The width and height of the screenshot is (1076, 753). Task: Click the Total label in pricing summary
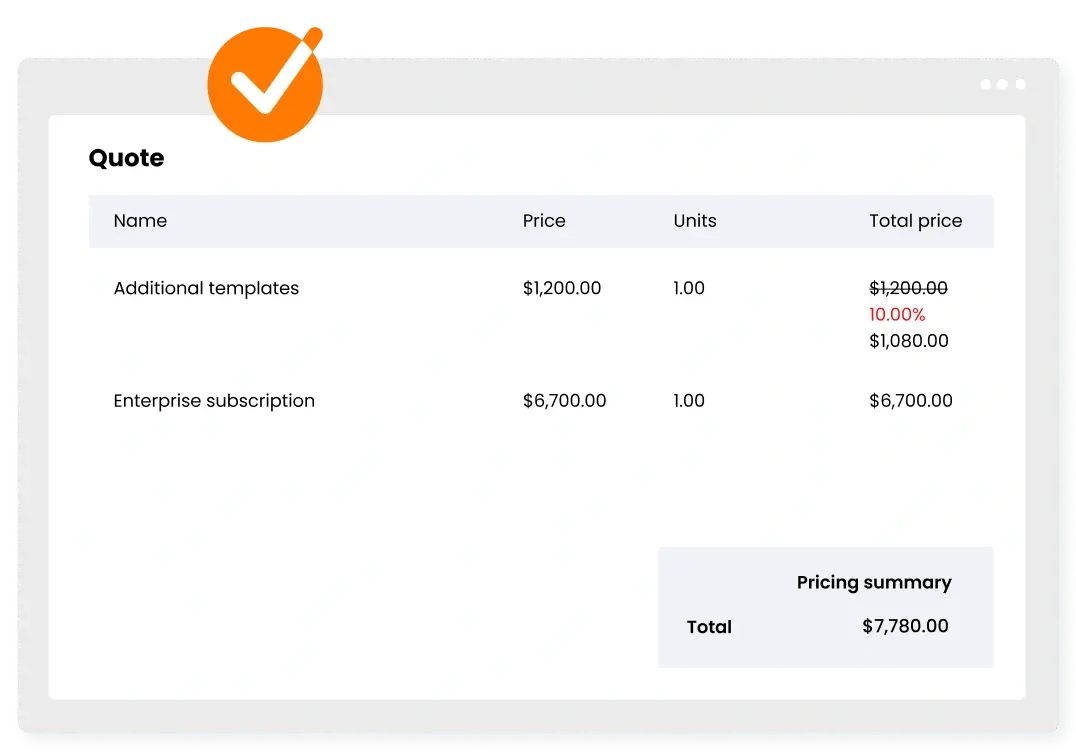click(x=709, y=627)
